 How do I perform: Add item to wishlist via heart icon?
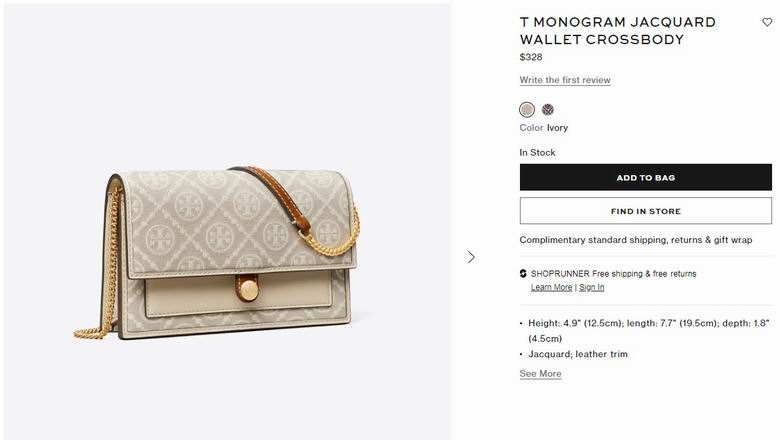click(x=767, y=22)
